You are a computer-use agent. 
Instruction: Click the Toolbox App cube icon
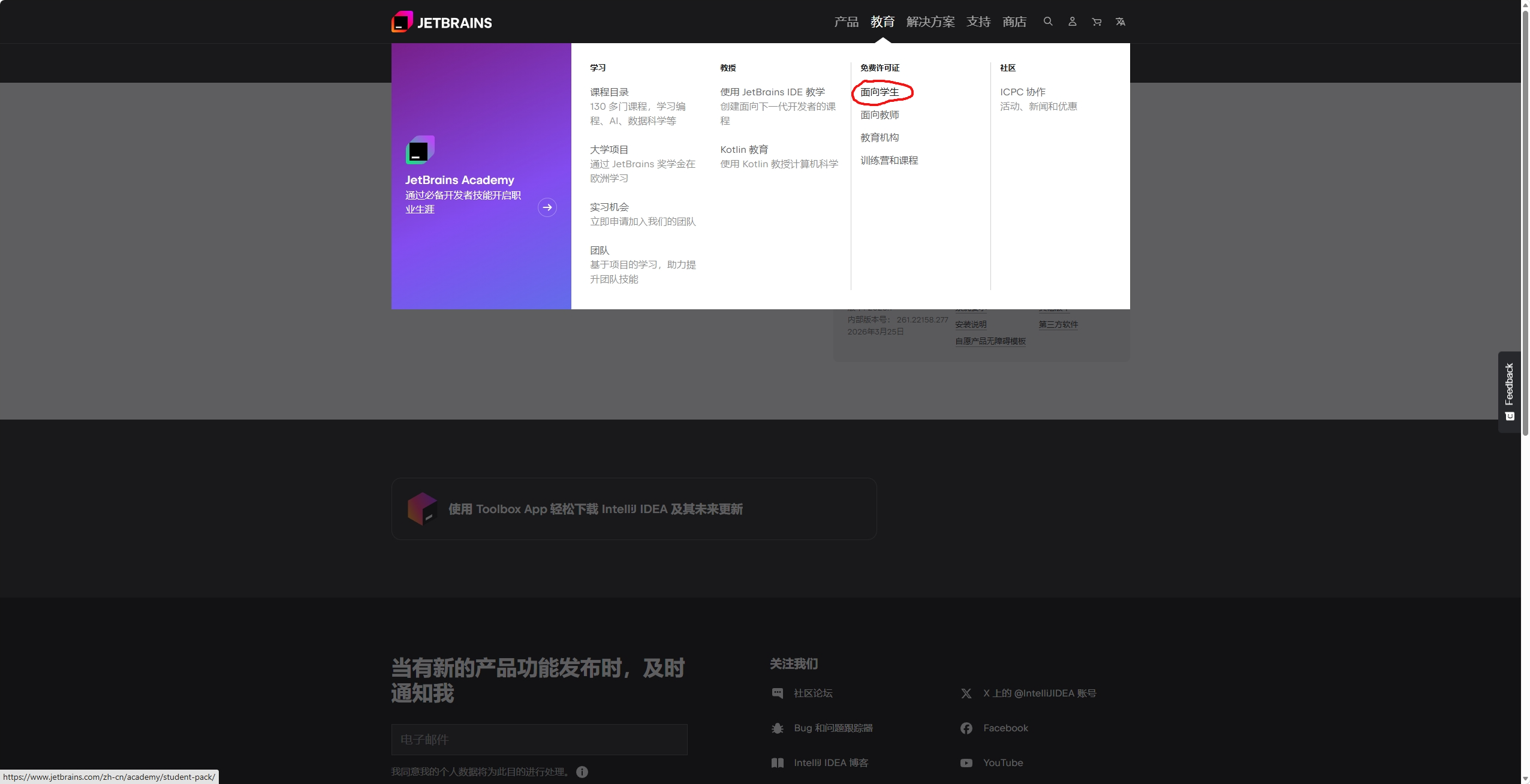click(422, 509)
